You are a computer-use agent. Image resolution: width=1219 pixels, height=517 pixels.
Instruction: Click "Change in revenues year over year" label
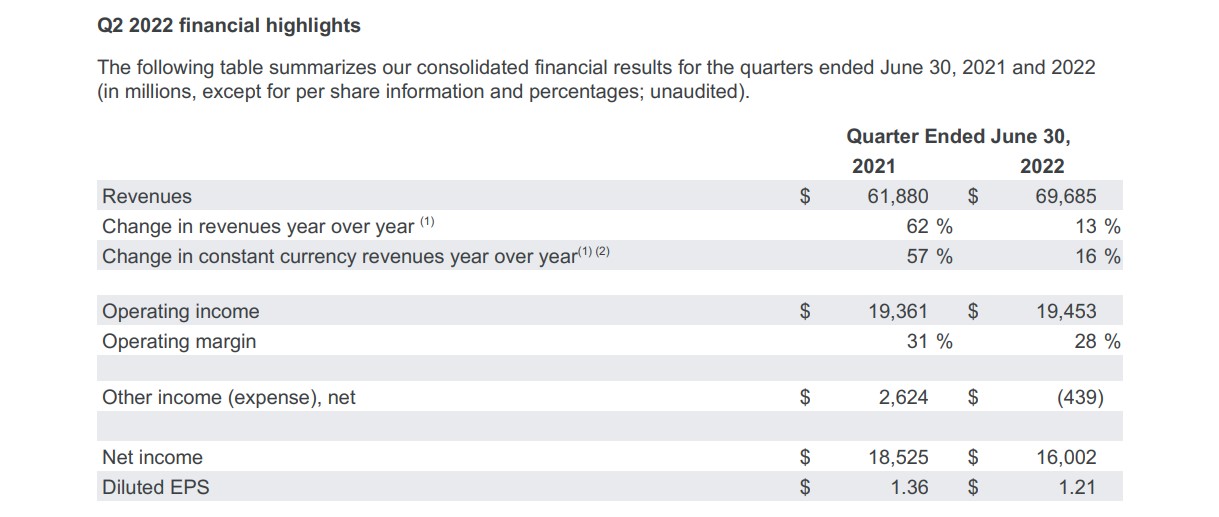click(x=258, y=226)
